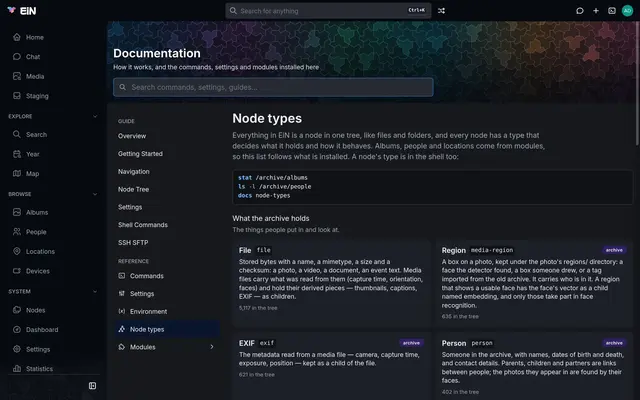Screen dimensions: 640x400
Task: Click the archive badge on the Region card
Action: (614, 250)
